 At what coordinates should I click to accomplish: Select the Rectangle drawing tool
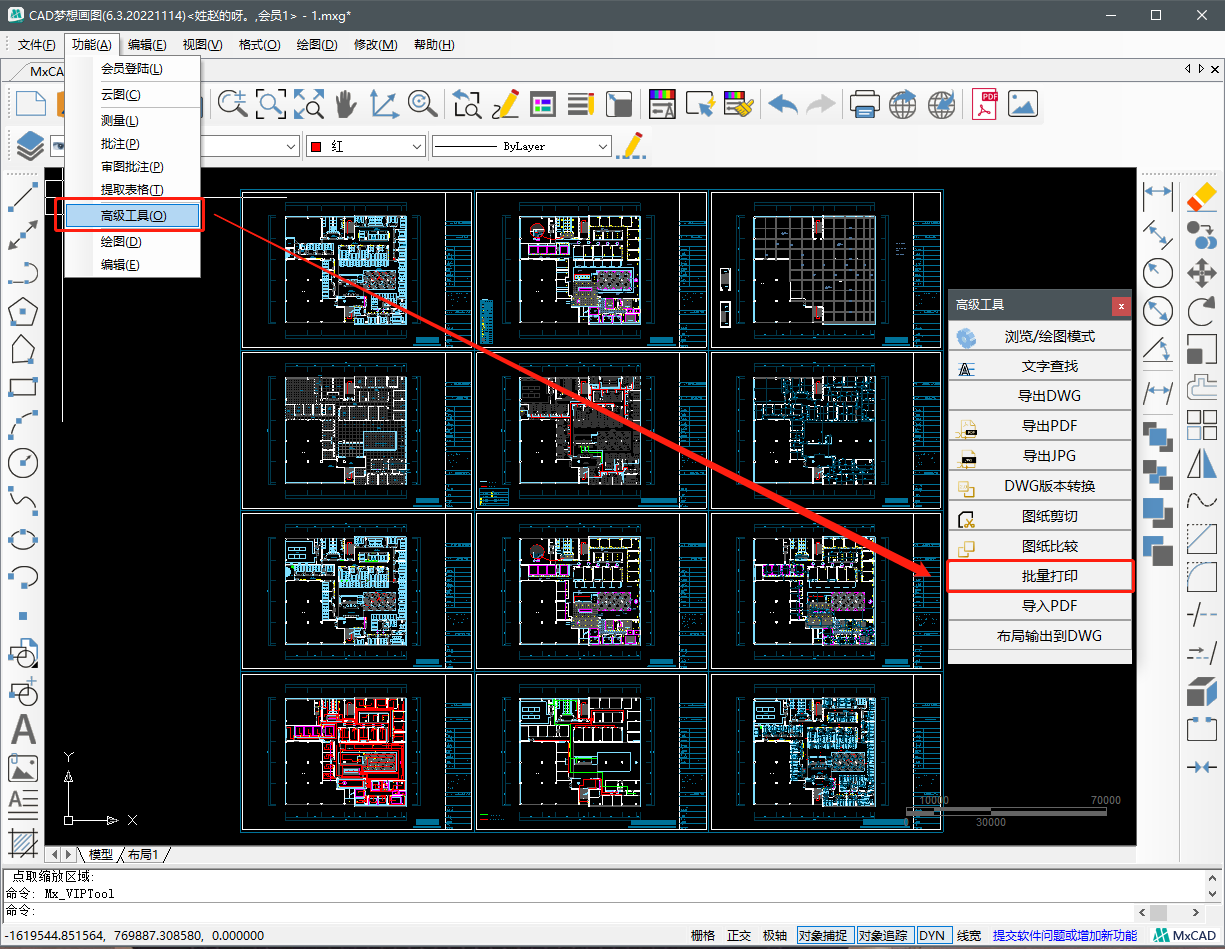click(23, 386)
